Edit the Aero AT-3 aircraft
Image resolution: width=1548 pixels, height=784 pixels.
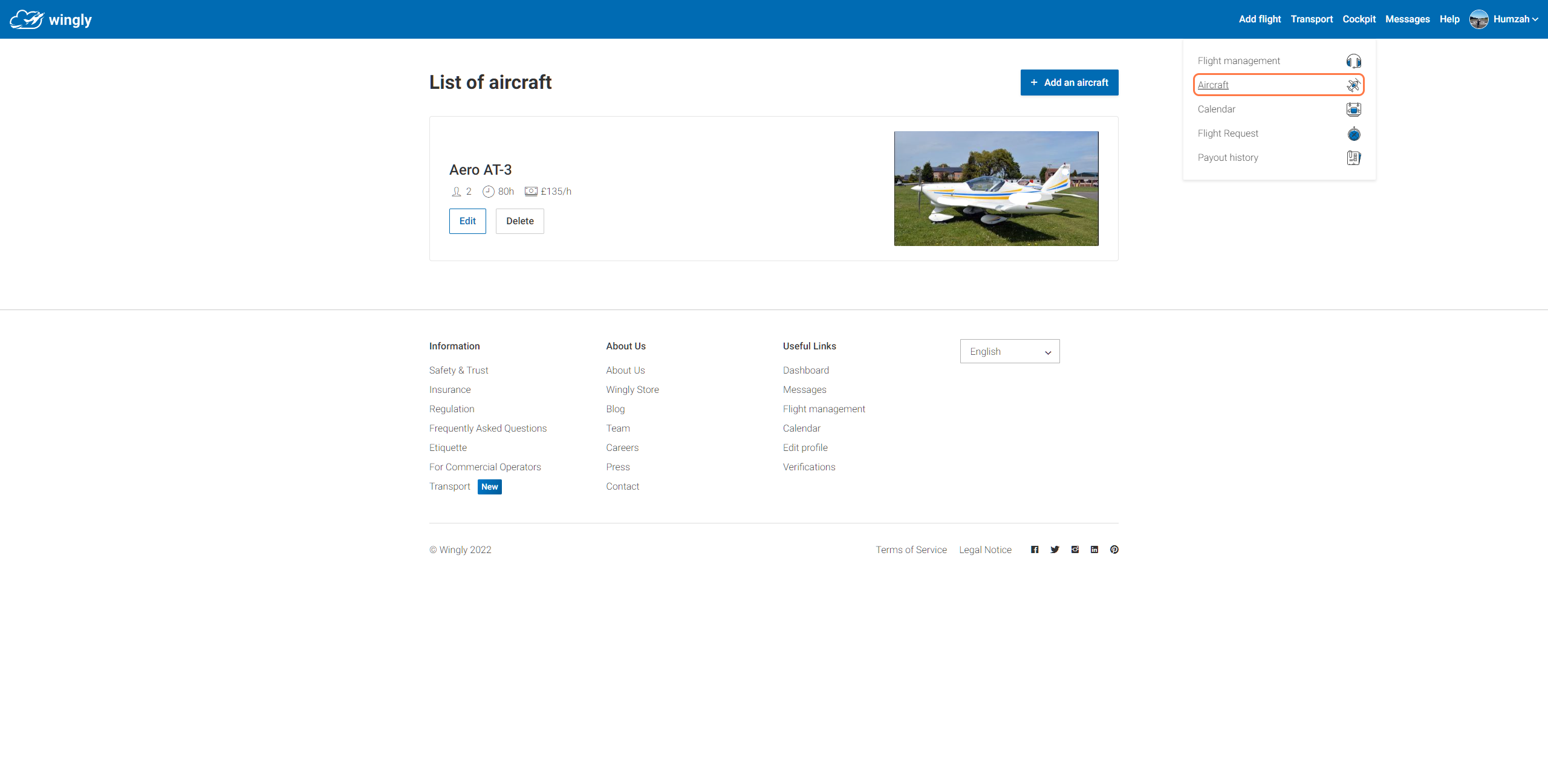pos(467,221)
